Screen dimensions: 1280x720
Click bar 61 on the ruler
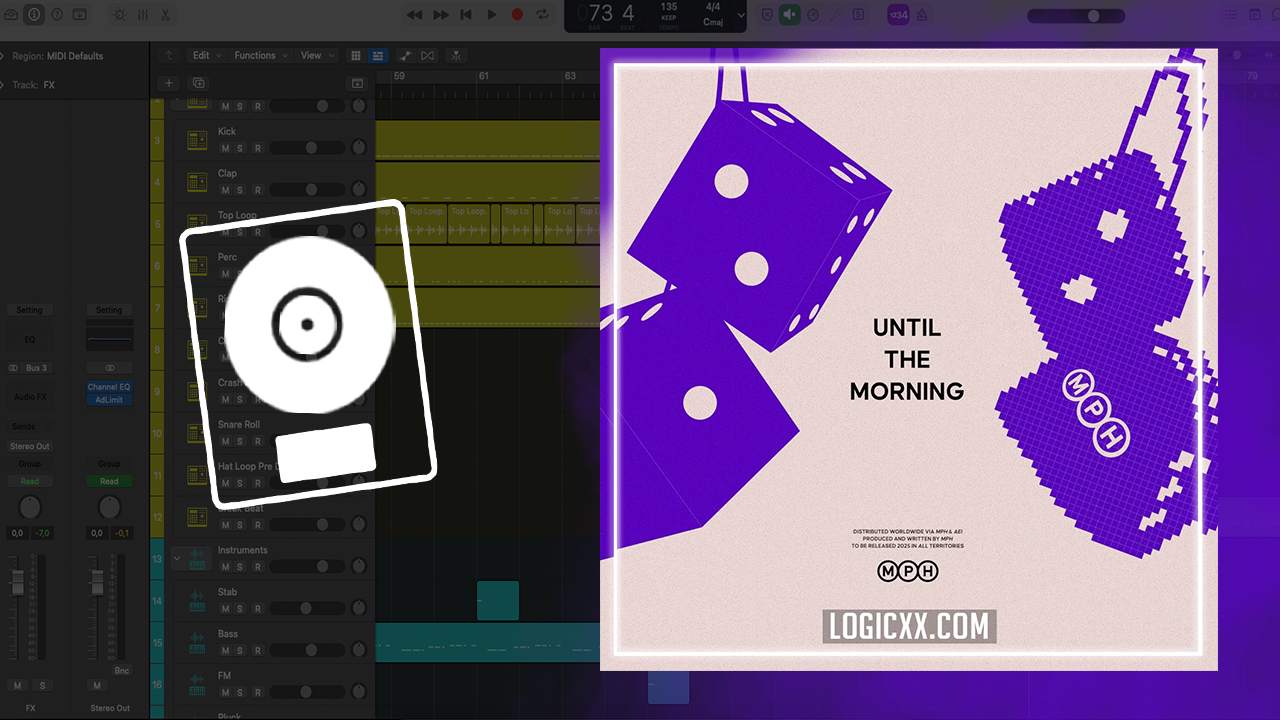click(x=484, y=77)
